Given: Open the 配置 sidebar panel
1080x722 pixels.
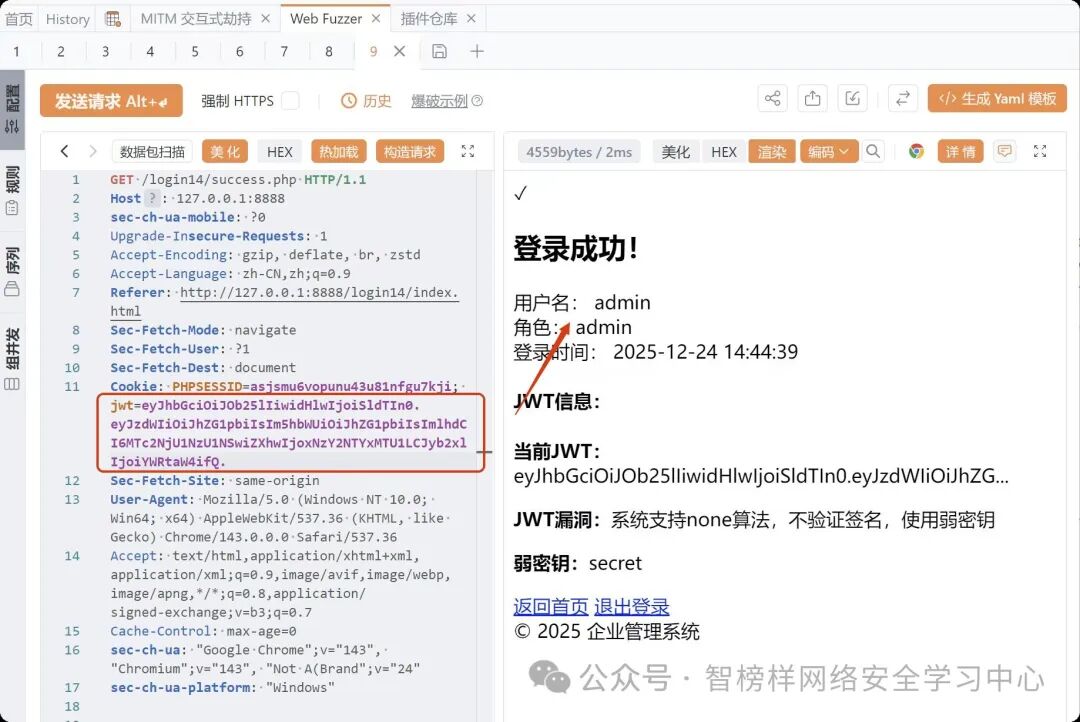Looking at the screenshot, I should [12, 109].
